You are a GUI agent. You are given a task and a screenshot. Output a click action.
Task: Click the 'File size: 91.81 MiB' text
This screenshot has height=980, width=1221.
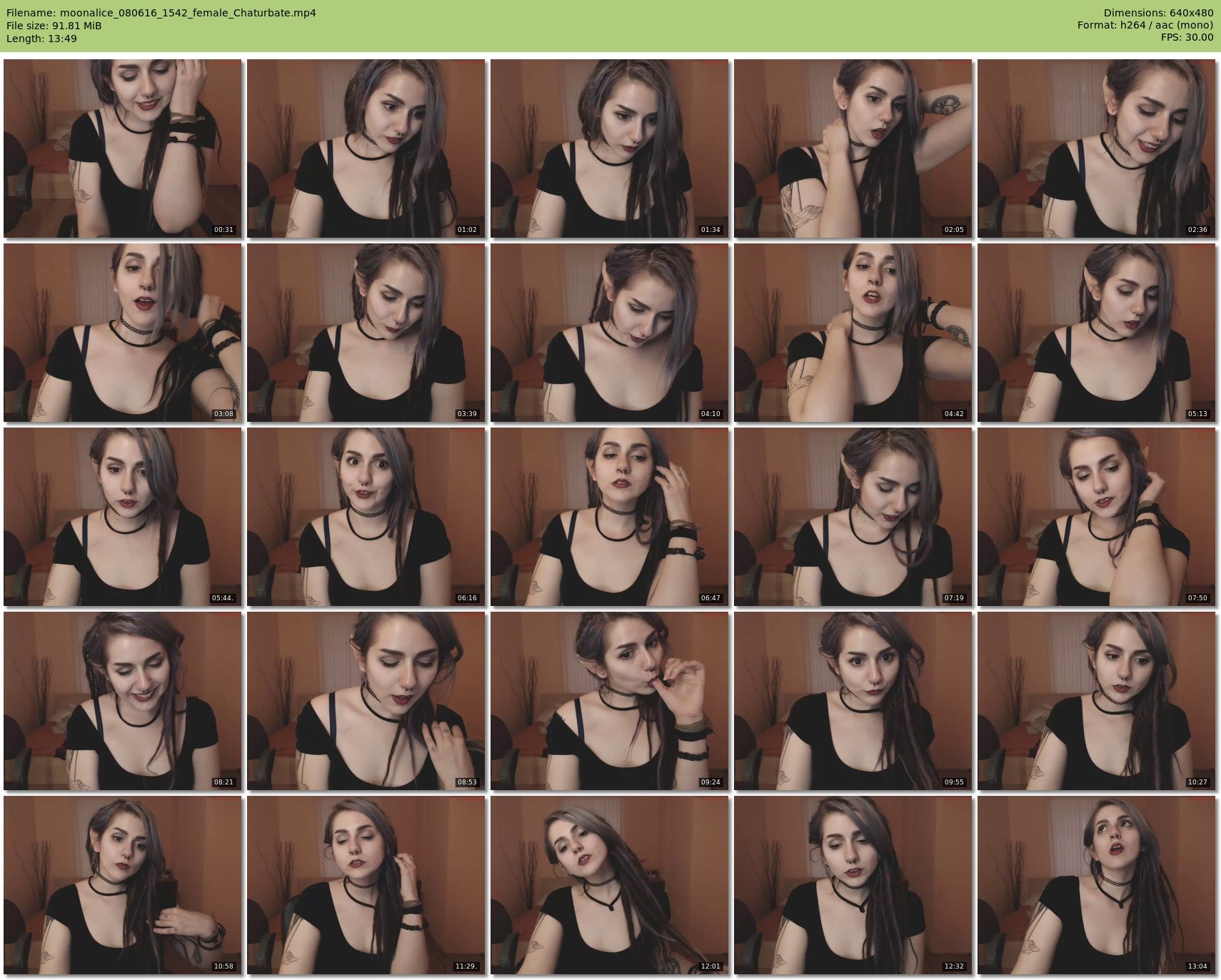coord(54,26)
